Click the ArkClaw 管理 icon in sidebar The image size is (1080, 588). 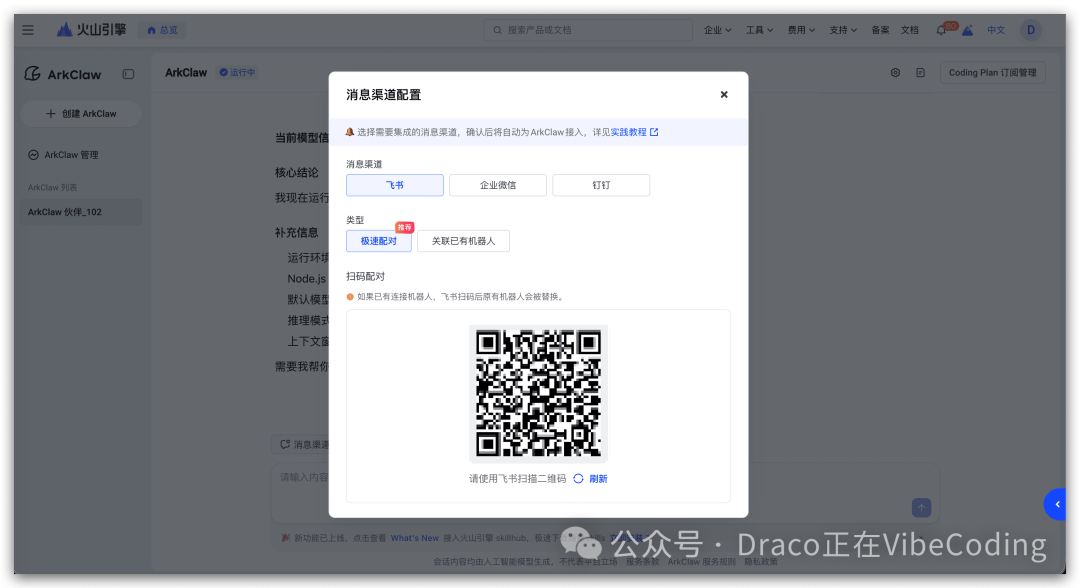31,154
